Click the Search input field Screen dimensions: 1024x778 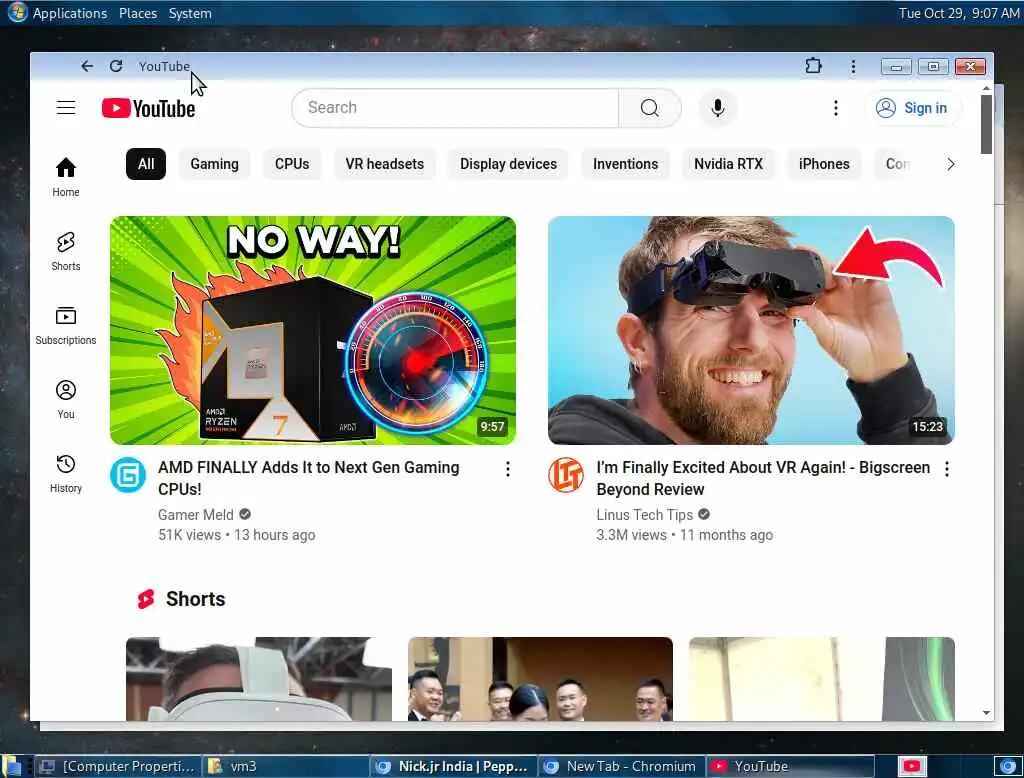(x=455, y=108)
